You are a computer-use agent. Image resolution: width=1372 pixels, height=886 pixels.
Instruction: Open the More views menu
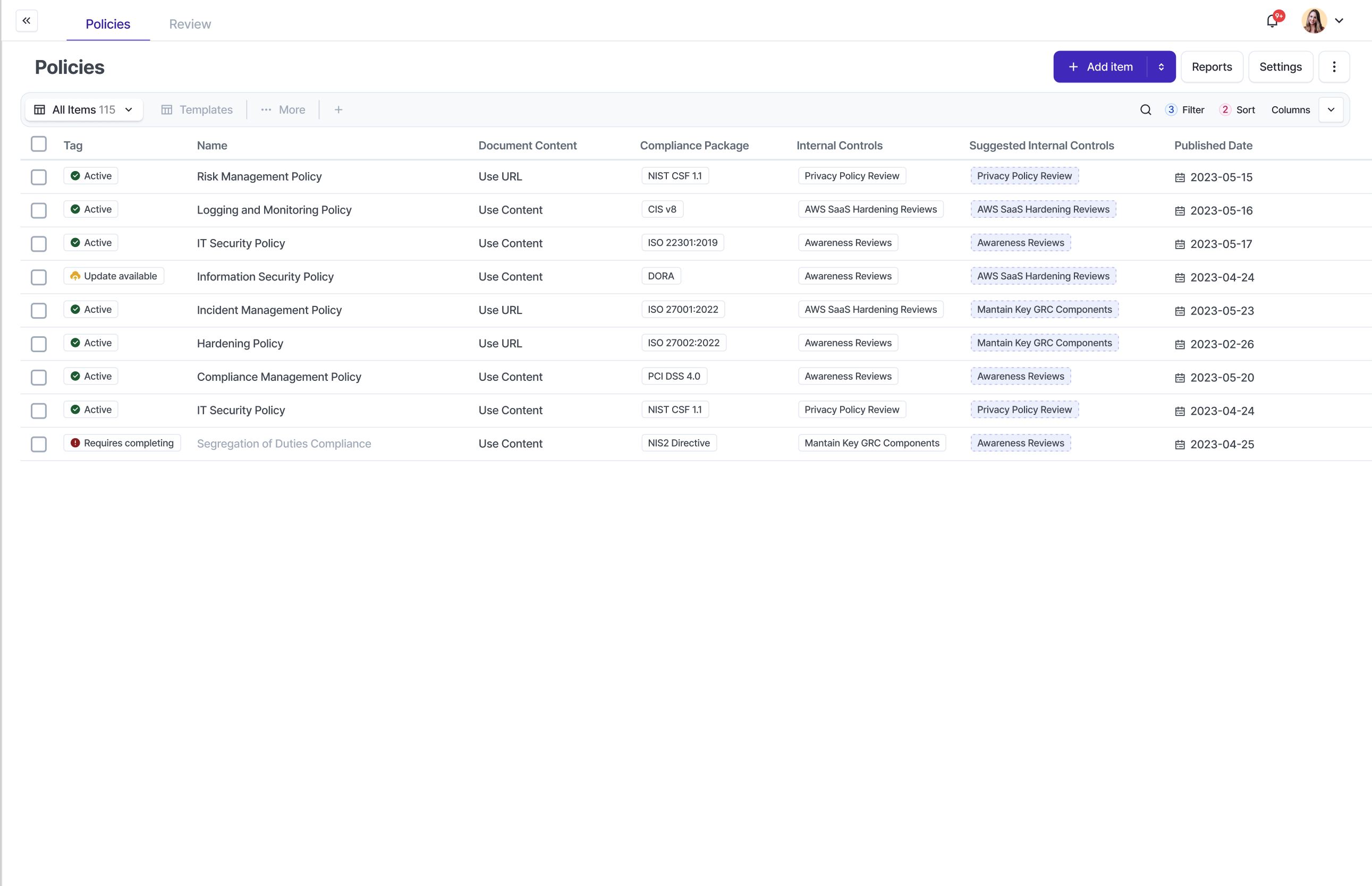tap(283, 110)
